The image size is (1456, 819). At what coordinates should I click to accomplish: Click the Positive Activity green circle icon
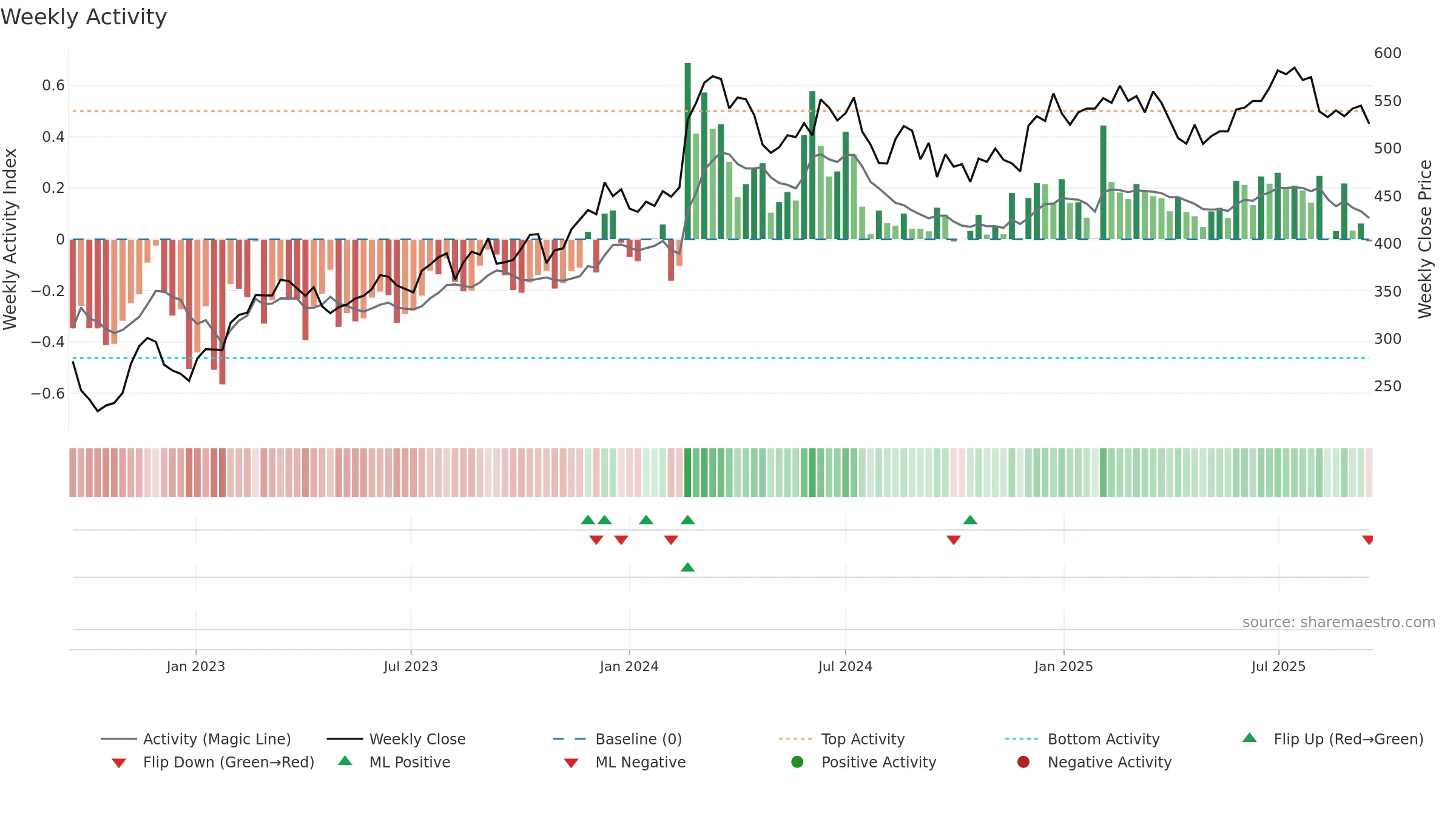pos(797,762)
